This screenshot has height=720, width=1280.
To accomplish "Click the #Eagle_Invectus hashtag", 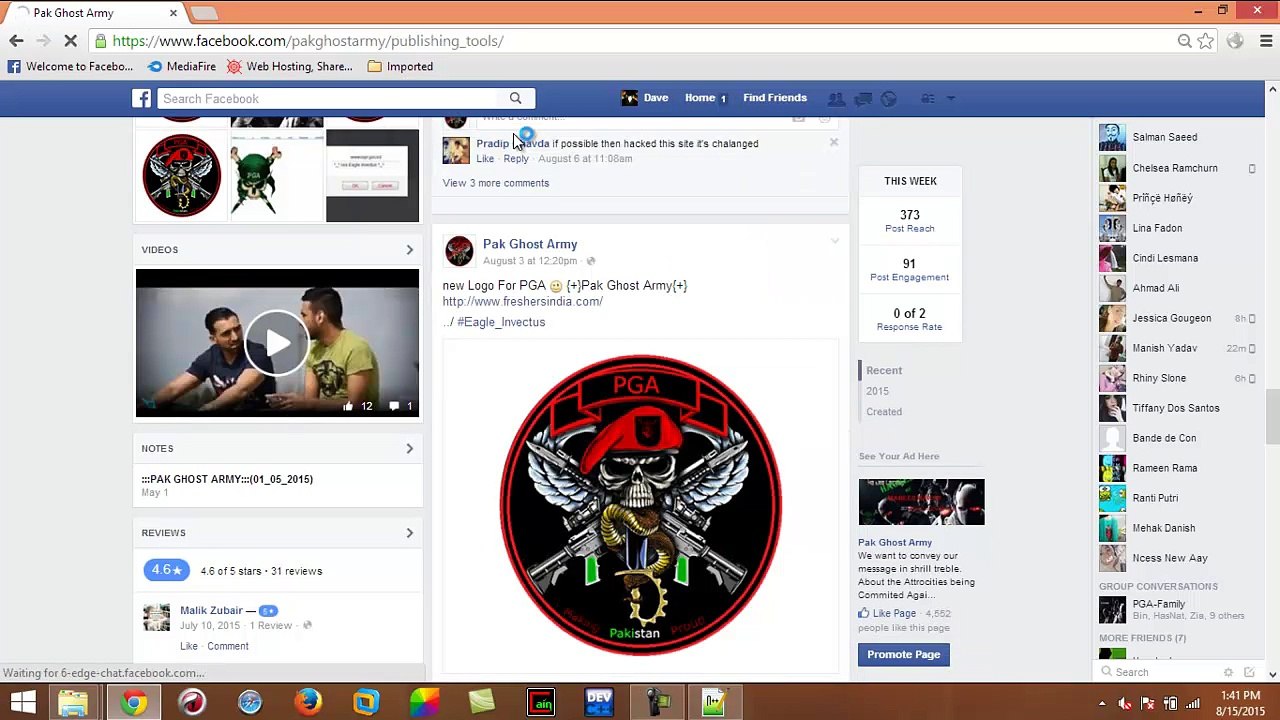I will (501, 322).
